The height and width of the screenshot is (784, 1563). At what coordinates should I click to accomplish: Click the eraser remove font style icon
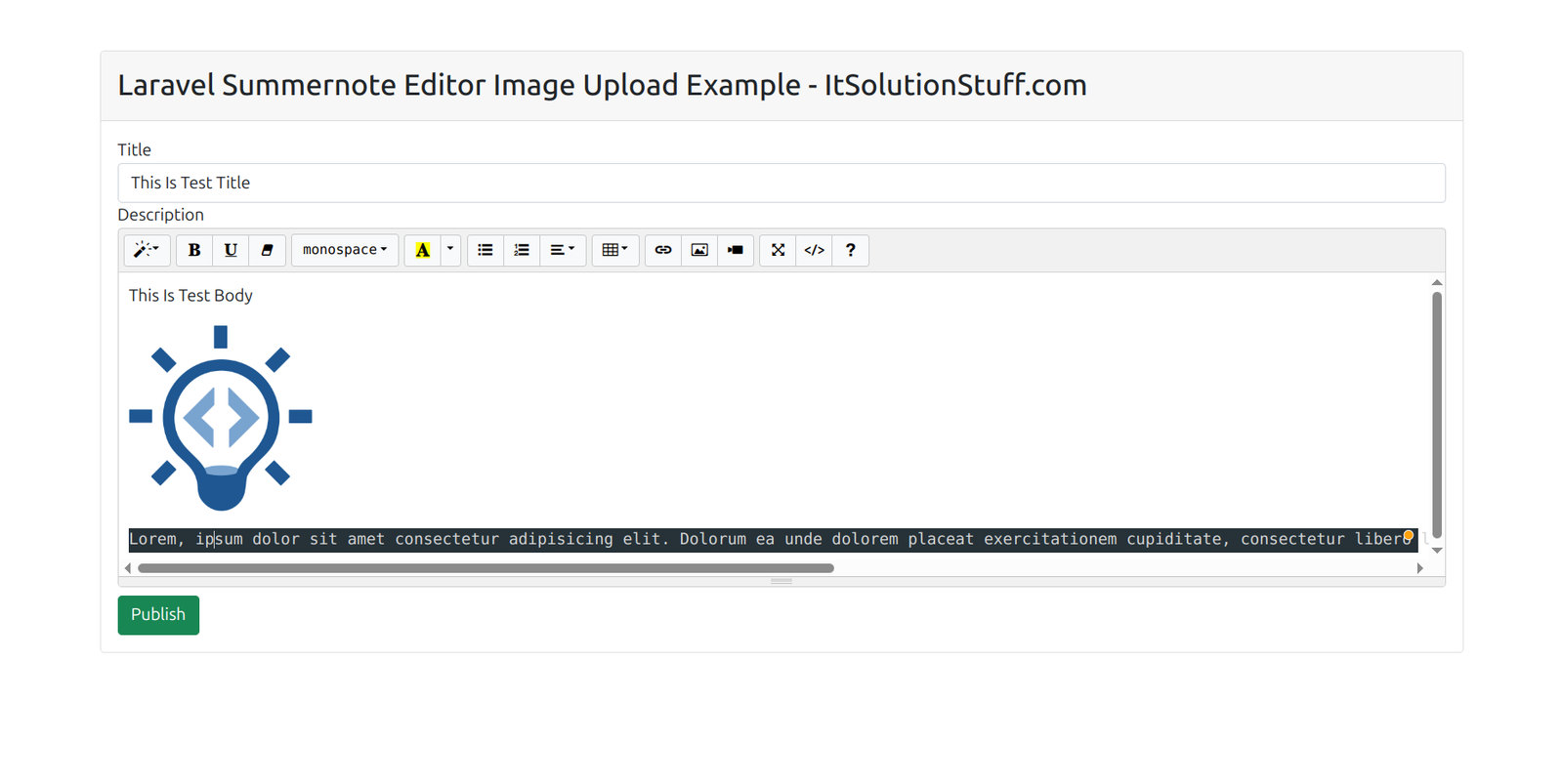click(x=267, y=250)
